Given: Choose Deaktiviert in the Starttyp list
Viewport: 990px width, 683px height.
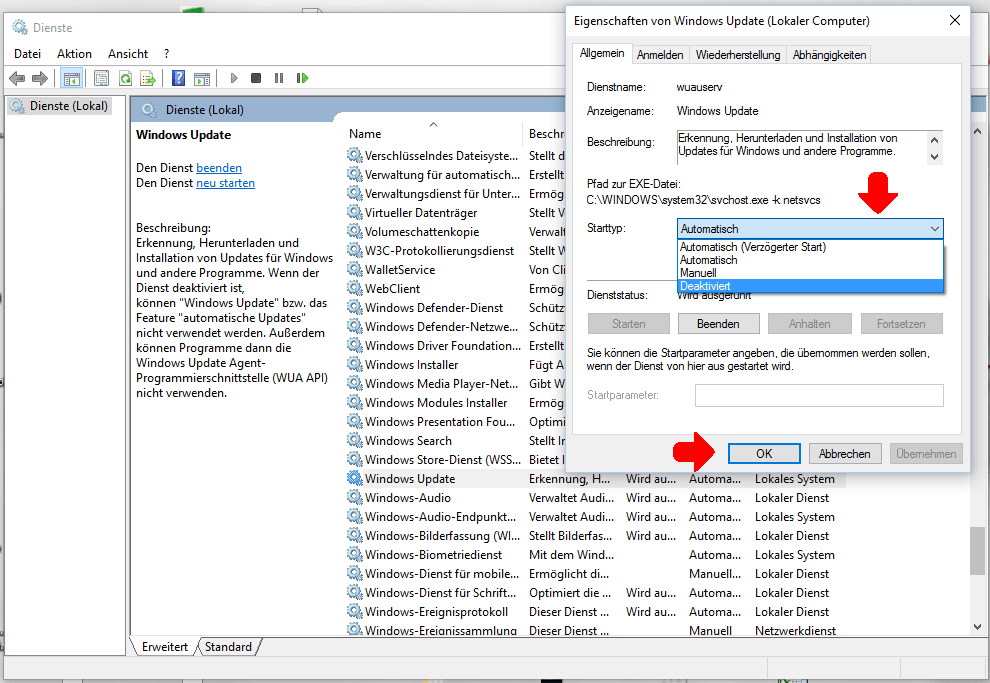Looking at the screenshot, I should click(810, 286).
